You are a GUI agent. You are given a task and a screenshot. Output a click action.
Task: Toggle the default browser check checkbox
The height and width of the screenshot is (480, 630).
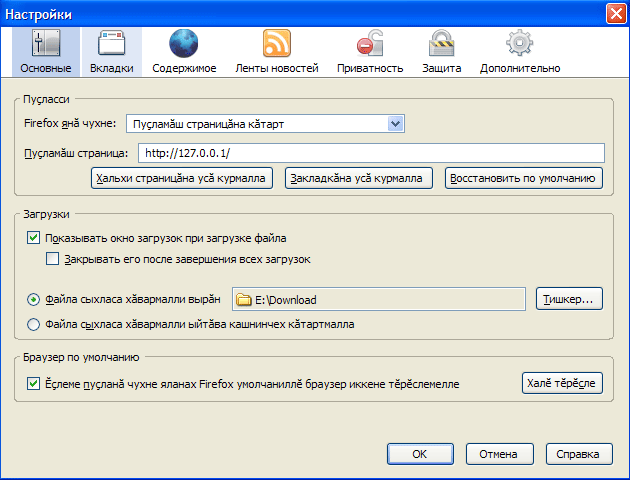click(34, 383)
